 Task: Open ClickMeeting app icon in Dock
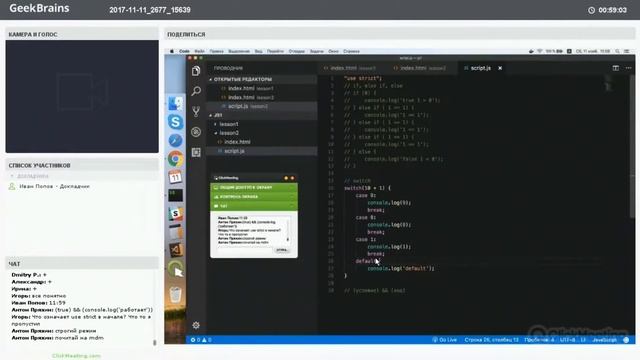tap(176, 269)
